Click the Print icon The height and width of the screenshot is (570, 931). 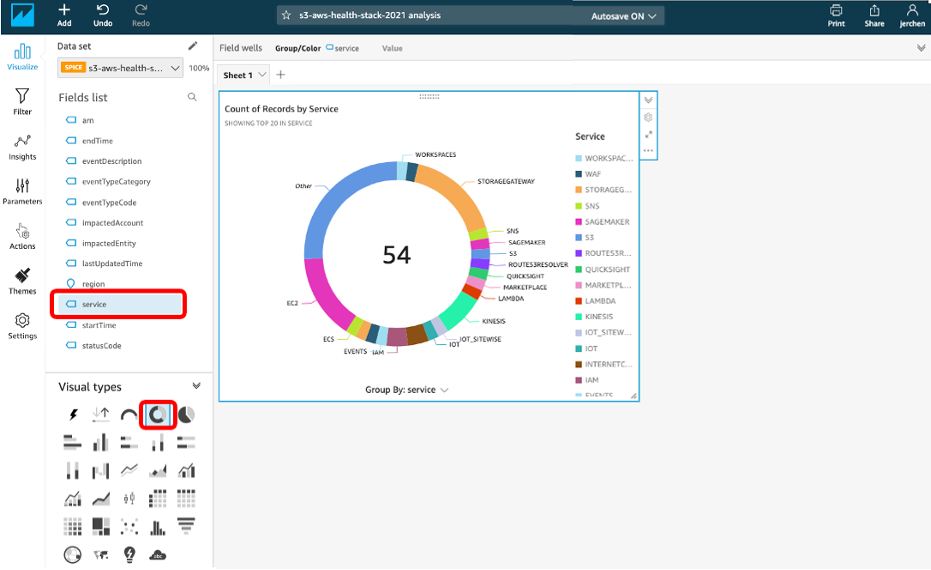[836, 15]
